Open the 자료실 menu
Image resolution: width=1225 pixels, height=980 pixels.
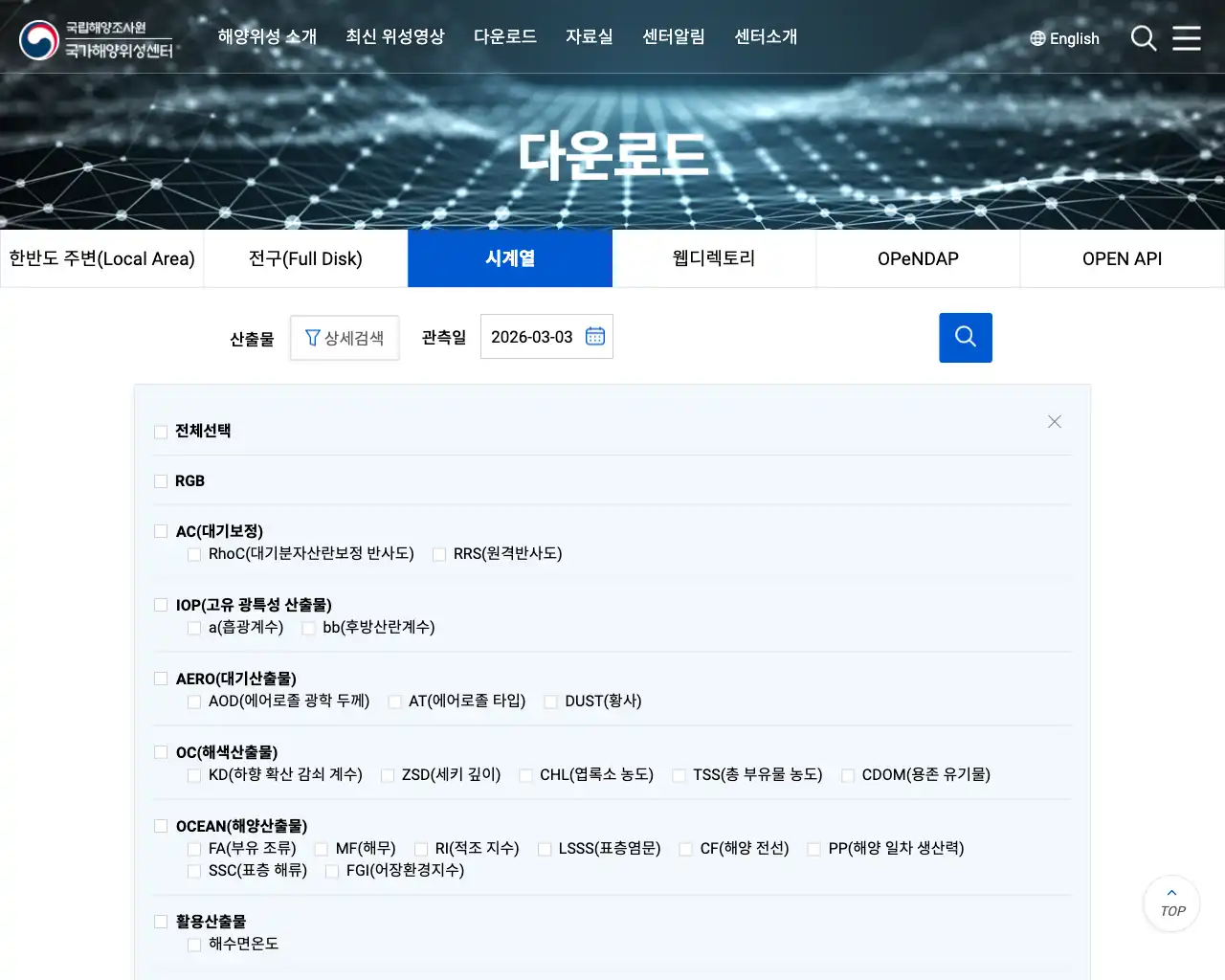pyautogui.click(x=589, y=36)
